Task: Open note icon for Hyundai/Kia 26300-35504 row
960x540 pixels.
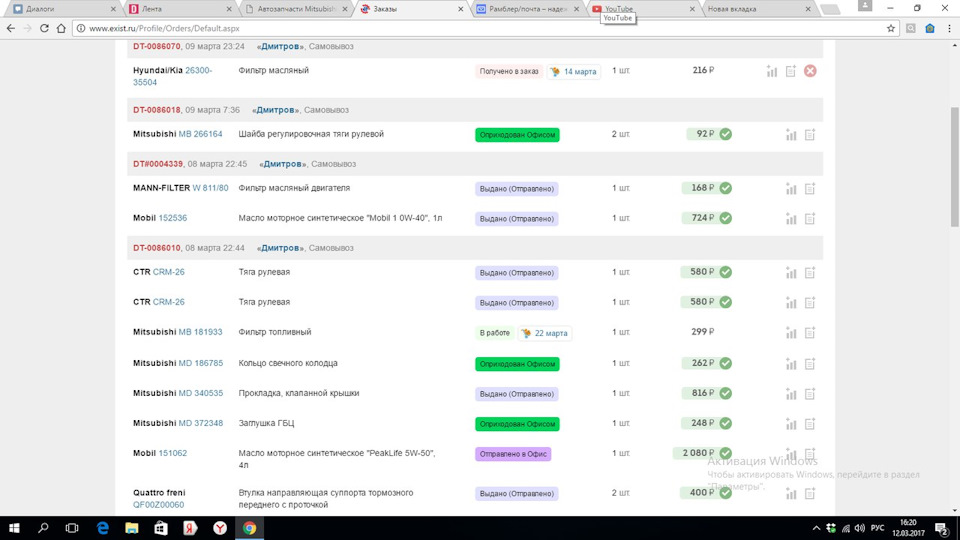Action: pyautogui.click(x=790, y=72)
